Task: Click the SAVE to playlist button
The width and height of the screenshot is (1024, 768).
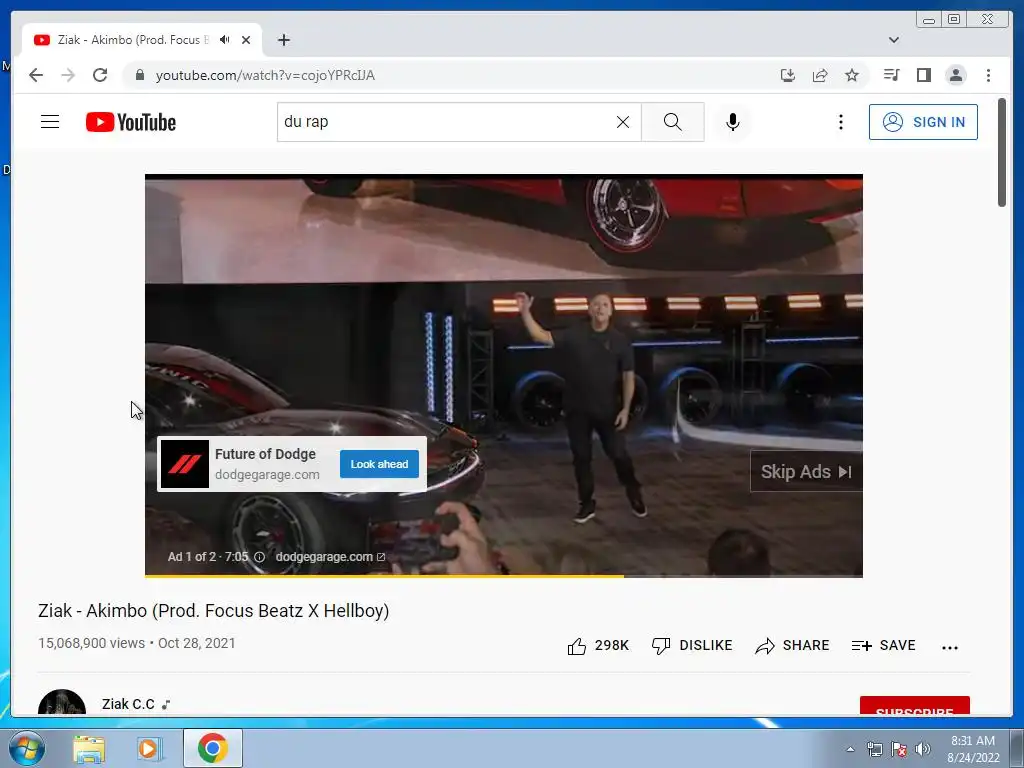Action: tap(883, 646)
